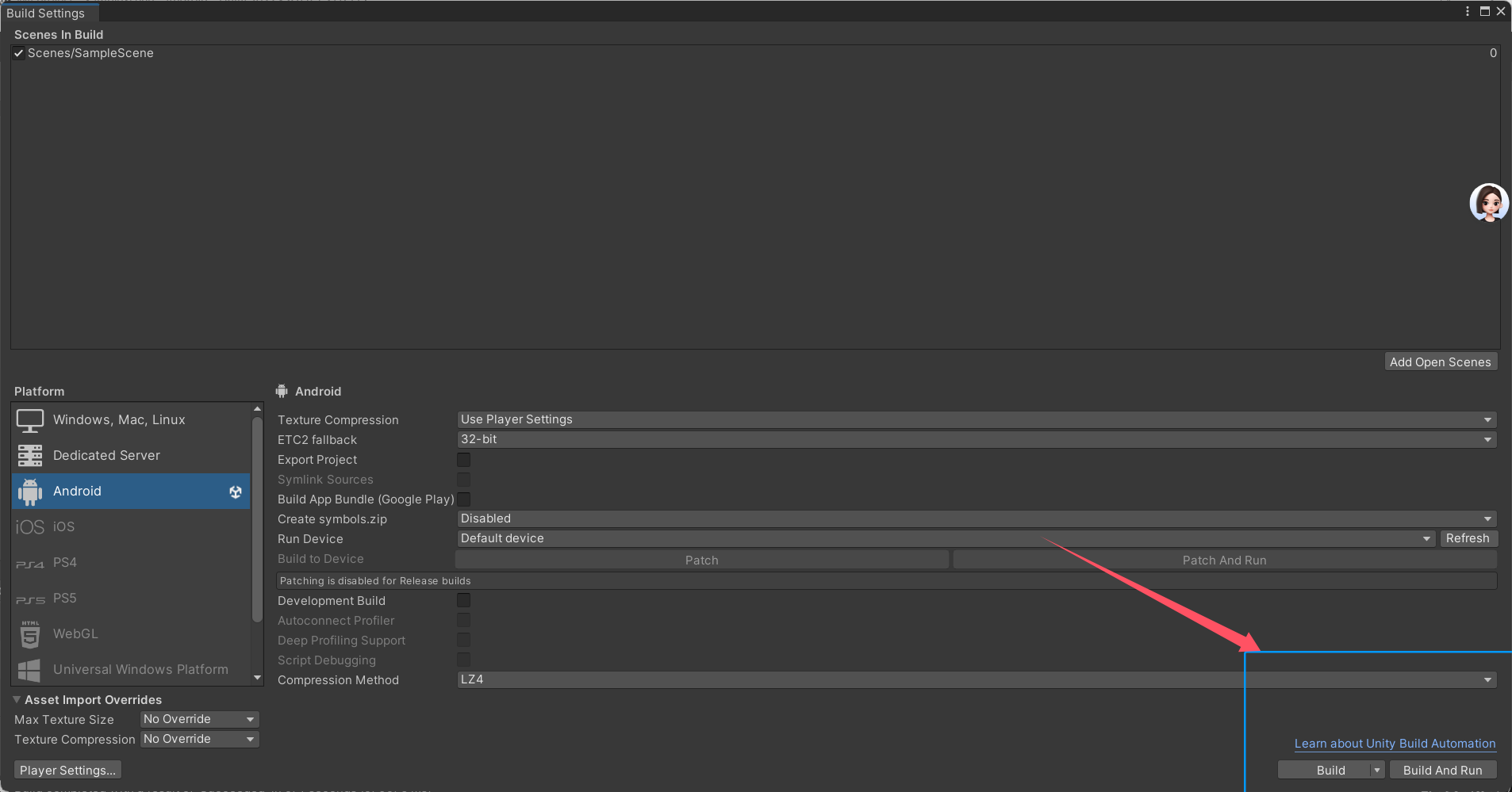Click the PS4 logo icon
The image size is (1512, 792).
(x=30, y=564)
